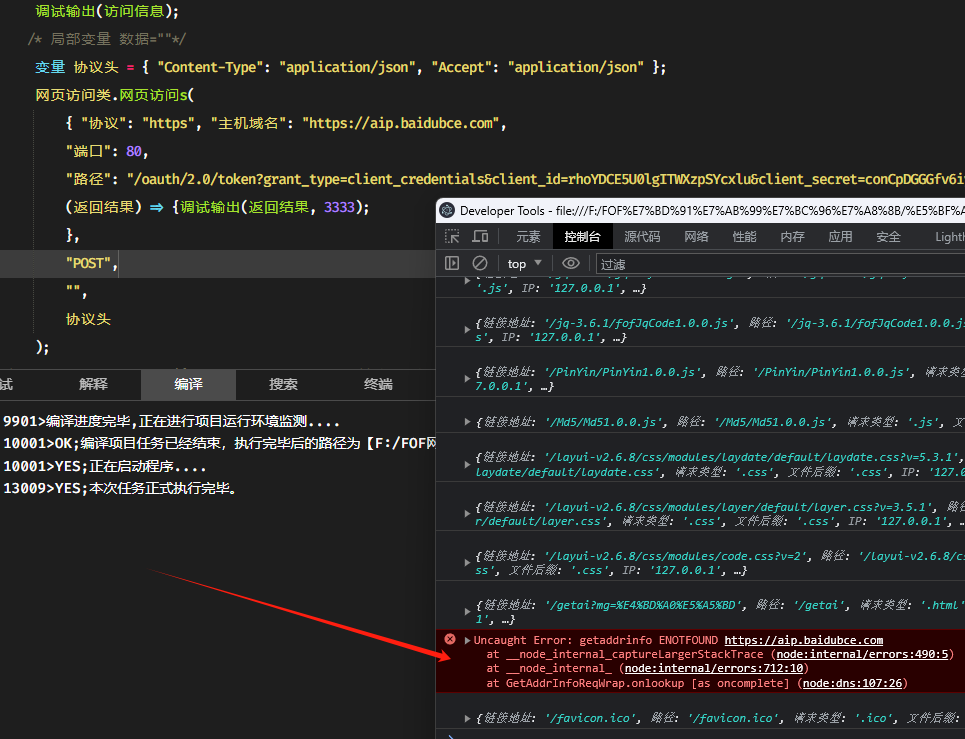Viewport: 965px width, 739px height.
Task: Expand the layer.css log object
Action: pos(467,514)
